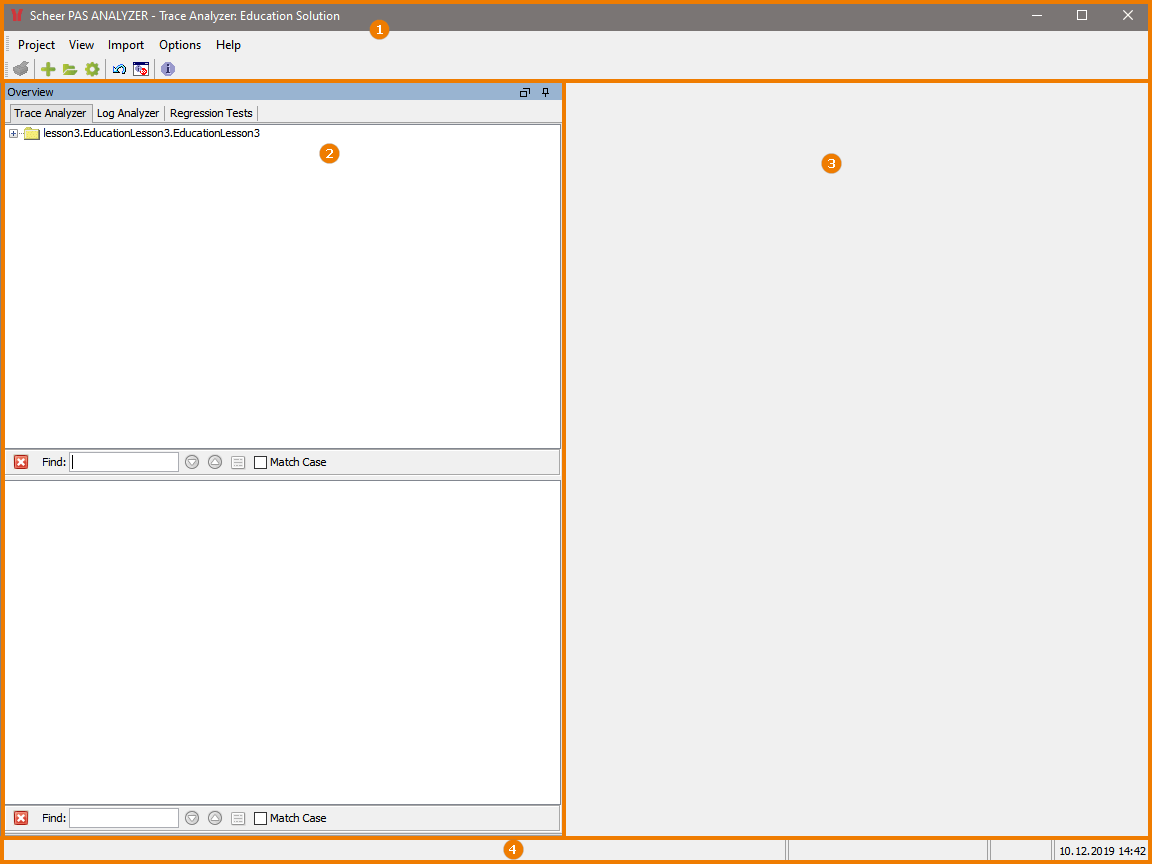Click the suppress-info-dialogs toolbar icon
Screen dimensions: 1152x864
coord(141,68)
